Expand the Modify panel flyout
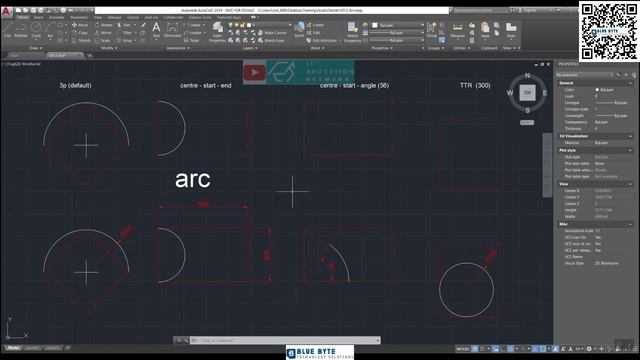The width and height of the screenshot is (640, 360). (x=109, y=48)
